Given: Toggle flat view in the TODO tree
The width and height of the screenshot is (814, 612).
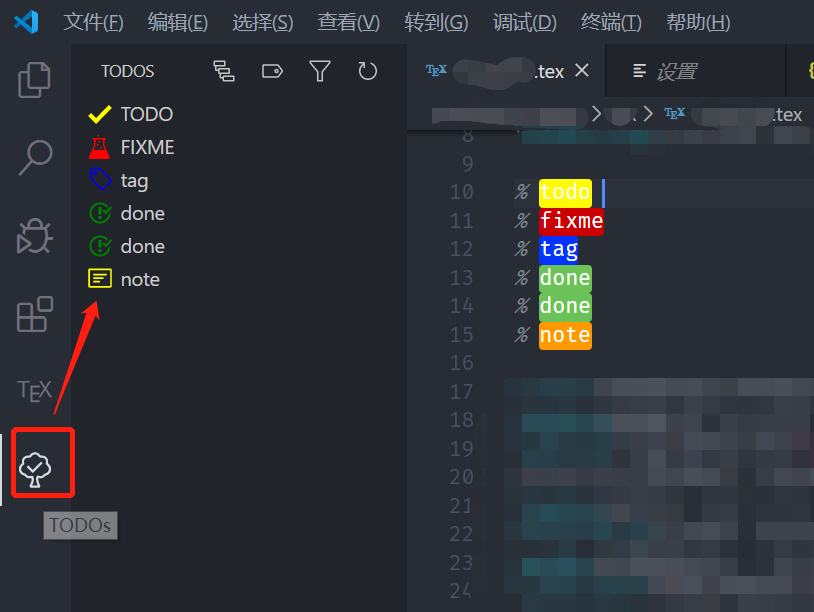Looking at the screenshot, I should coord(224,71).
